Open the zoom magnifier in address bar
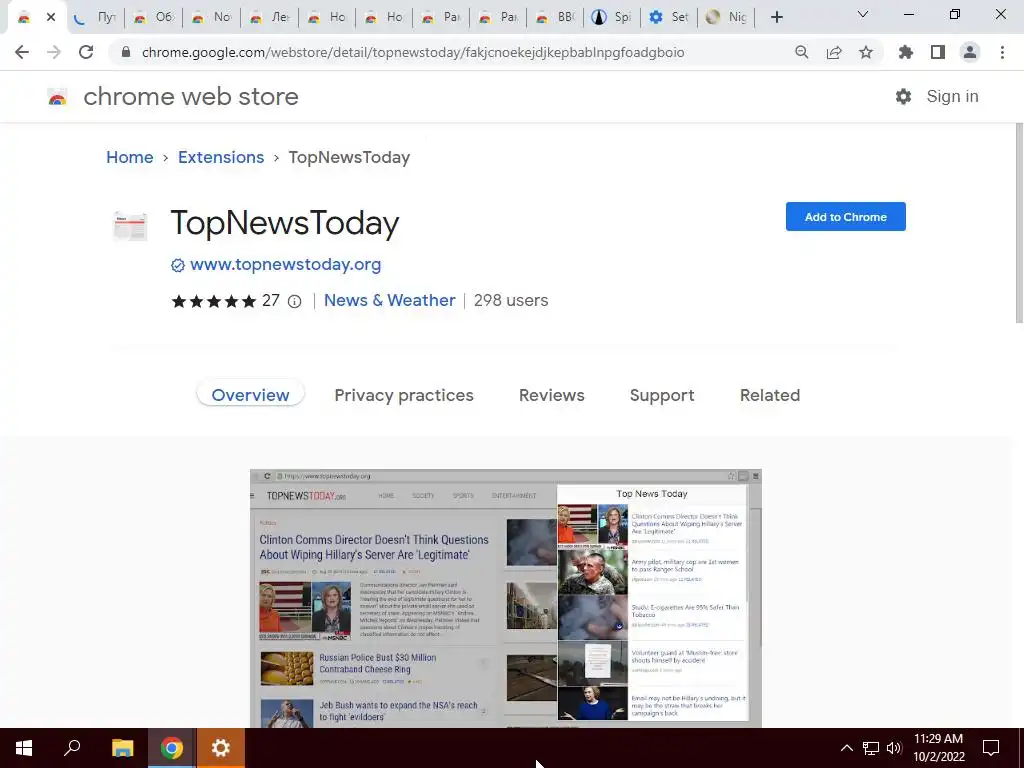Viewport: 1024px width, 768px height. 801,52
